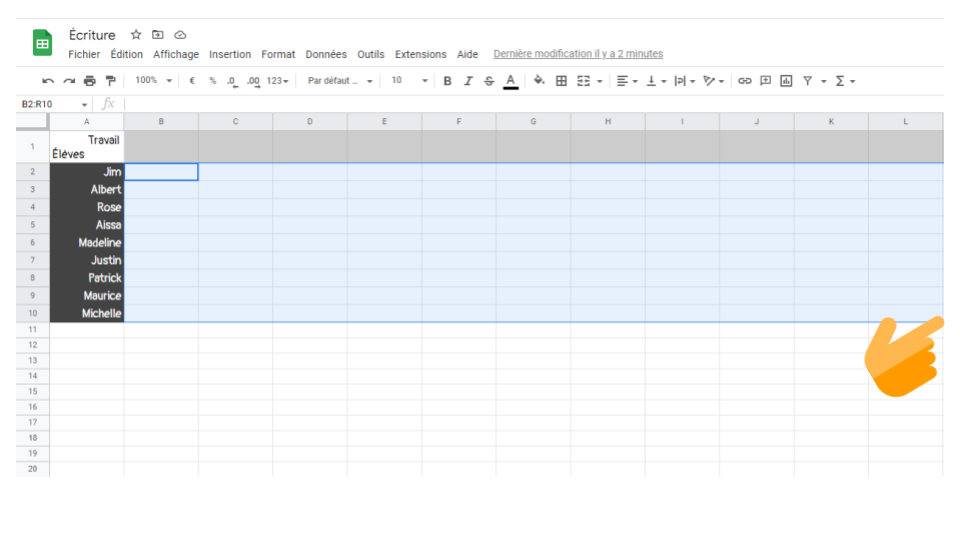Viewport: 960px width, 540px height.
Task: Star the Écriture document
Action: click(x=136, y=35)
